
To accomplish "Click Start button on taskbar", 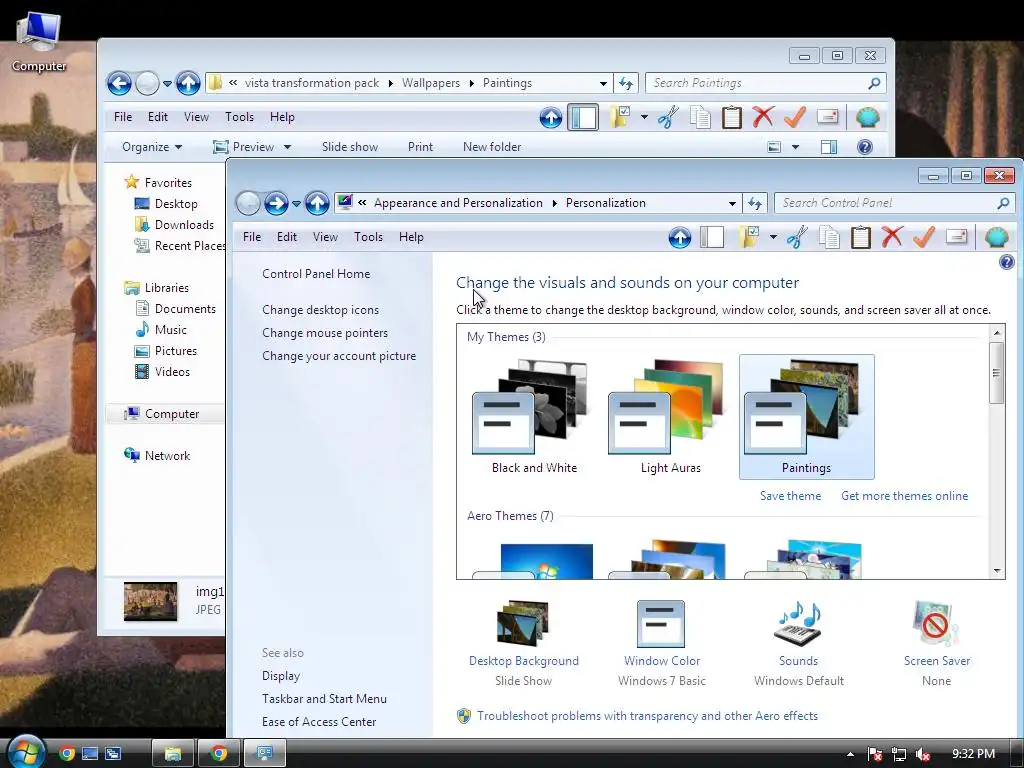I will tap(26, 752).
